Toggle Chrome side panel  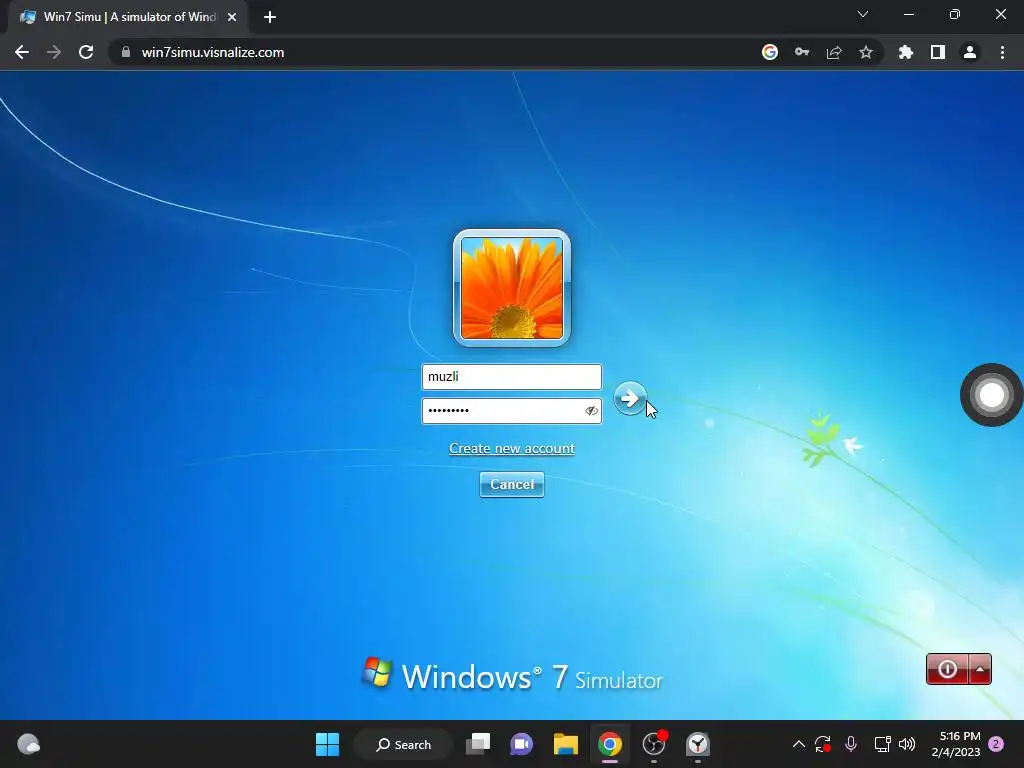[938, 52]
